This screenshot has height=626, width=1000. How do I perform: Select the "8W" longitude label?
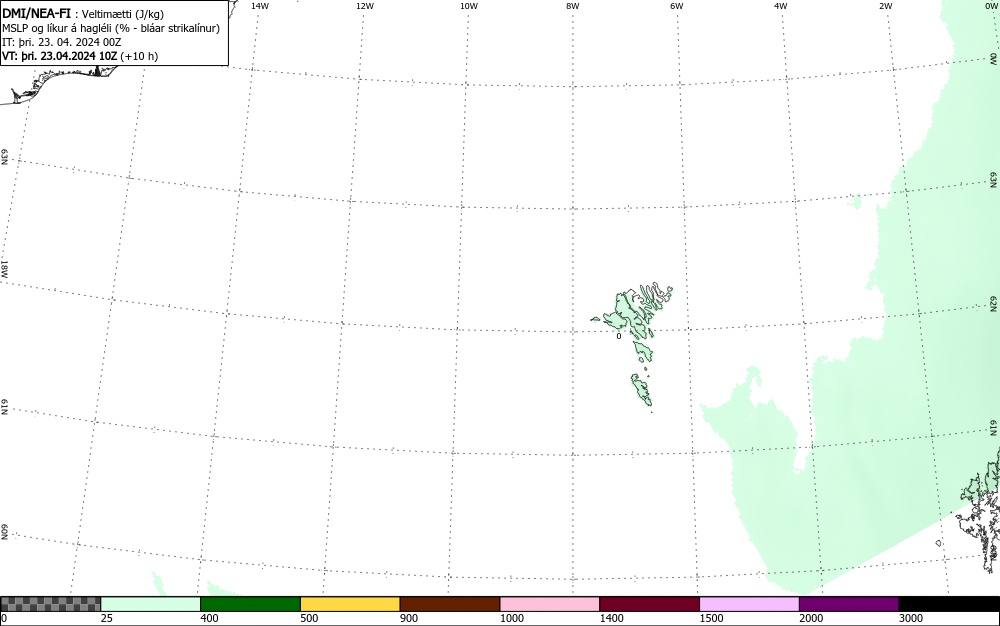573,6
